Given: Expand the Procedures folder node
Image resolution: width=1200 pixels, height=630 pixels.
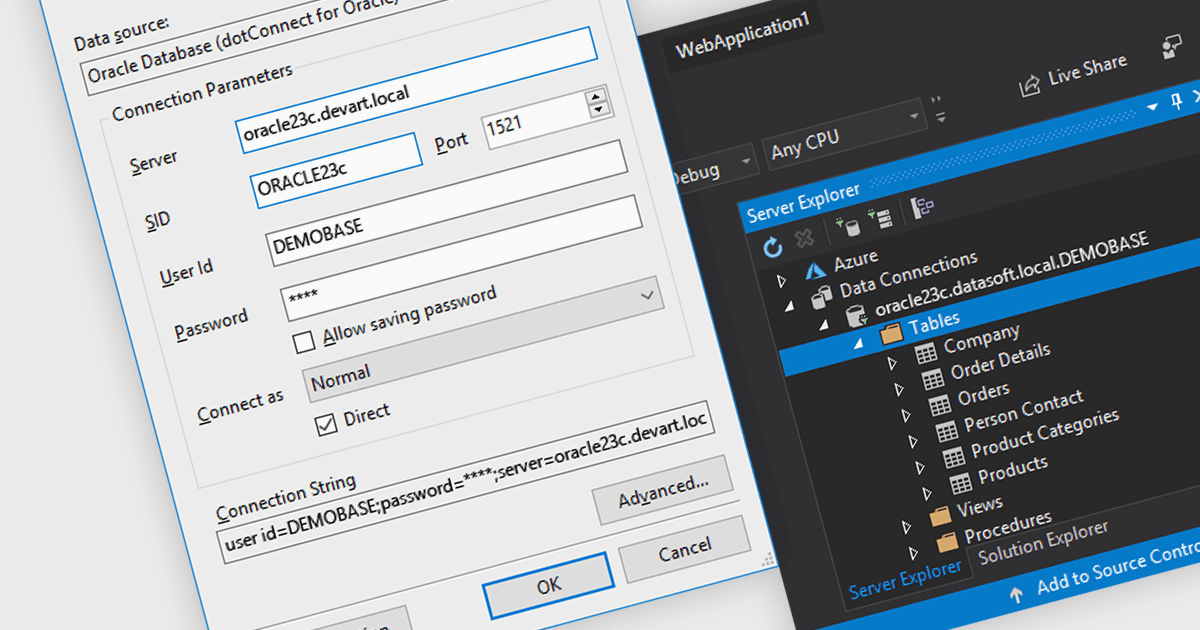Looking at the screenshot, I should (913, 551).
